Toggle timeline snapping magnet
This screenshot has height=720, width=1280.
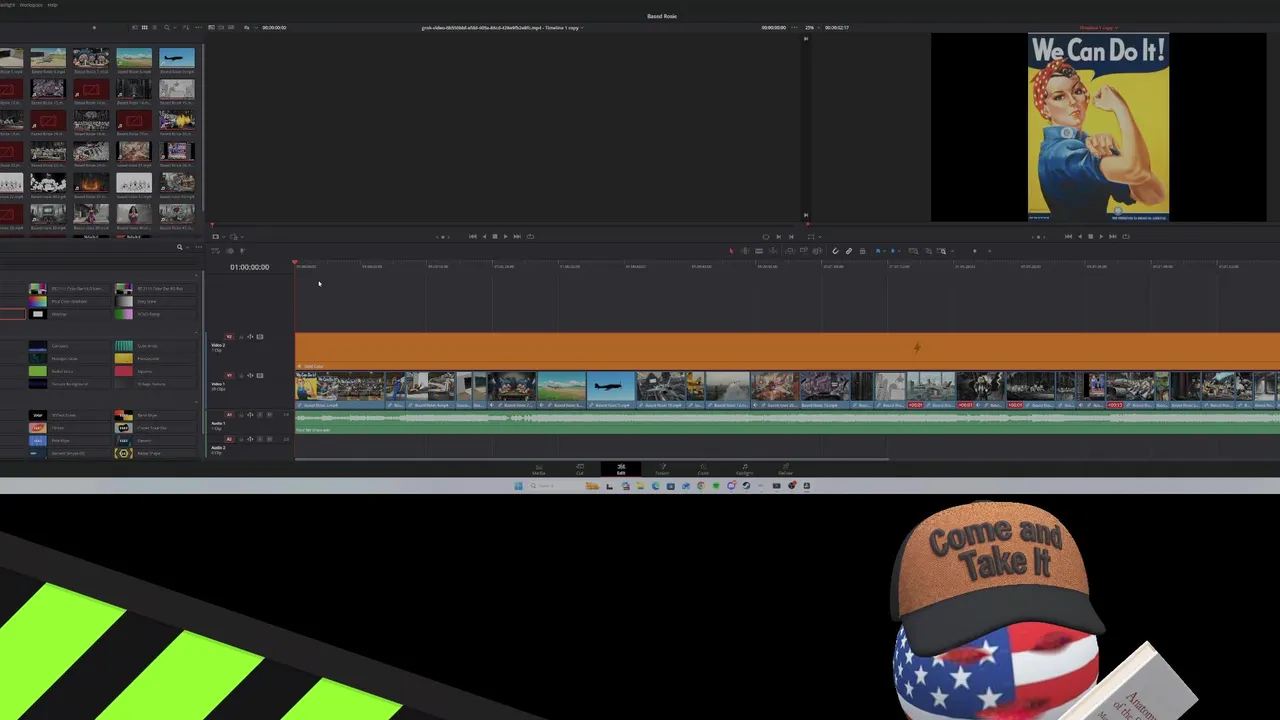[835, 251]
